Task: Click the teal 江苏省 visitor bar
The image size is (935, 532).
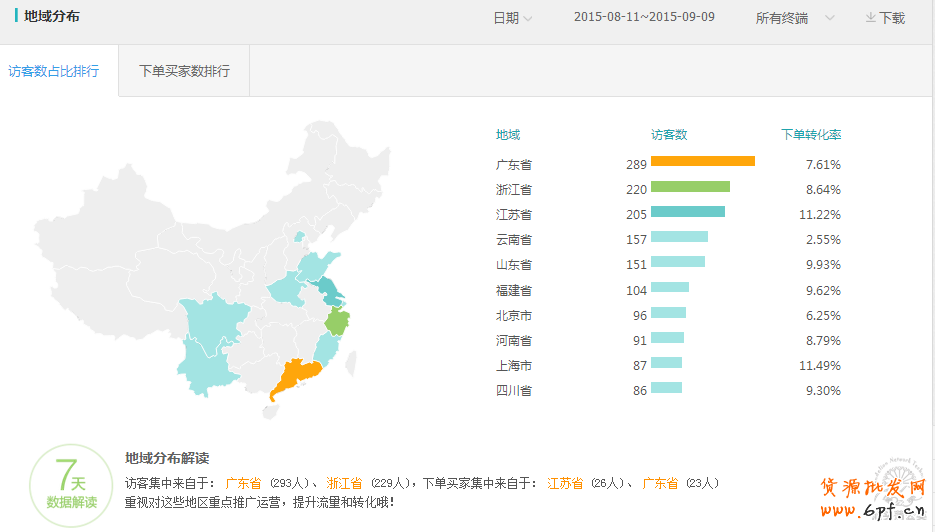Action: [687, 212]
